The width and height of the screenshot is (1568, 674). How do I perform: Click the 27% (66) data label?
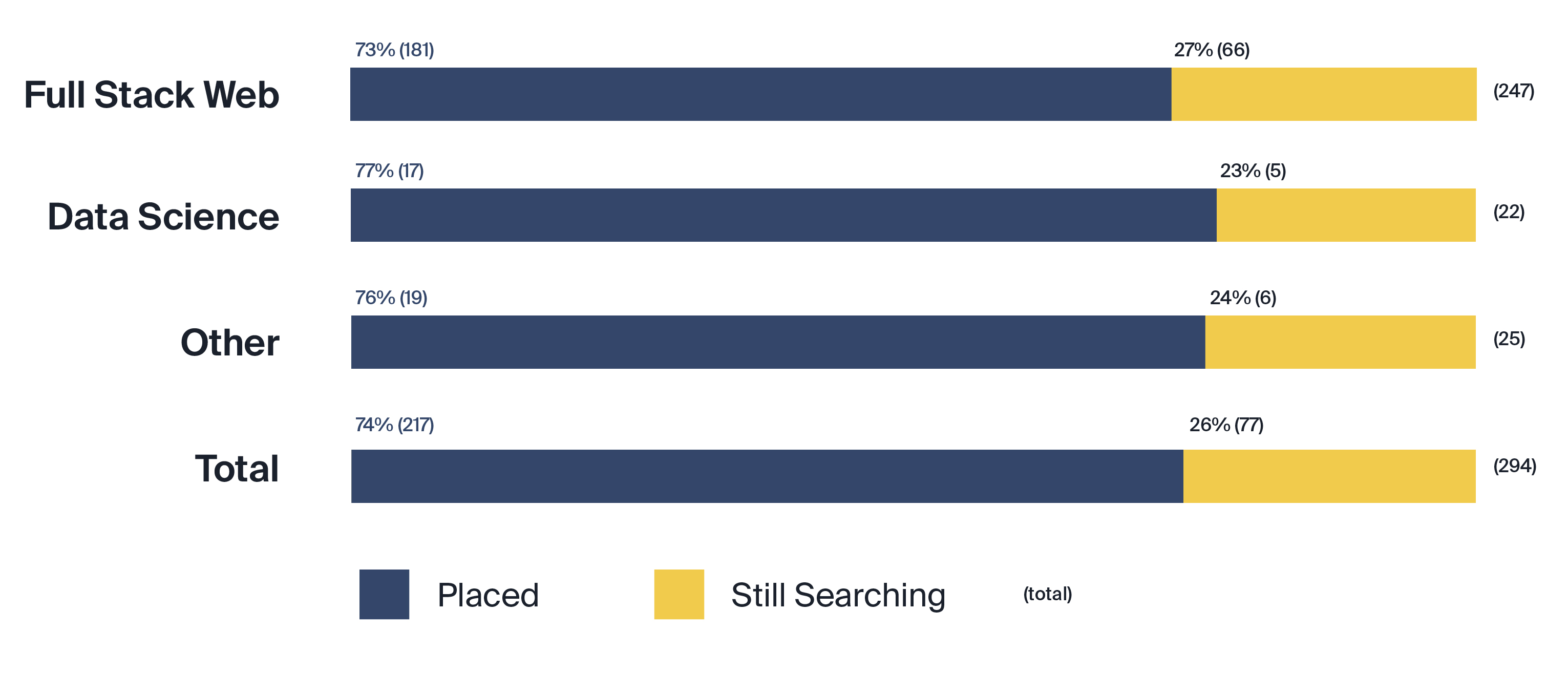pyautogui.click(x=1212, y=50)
